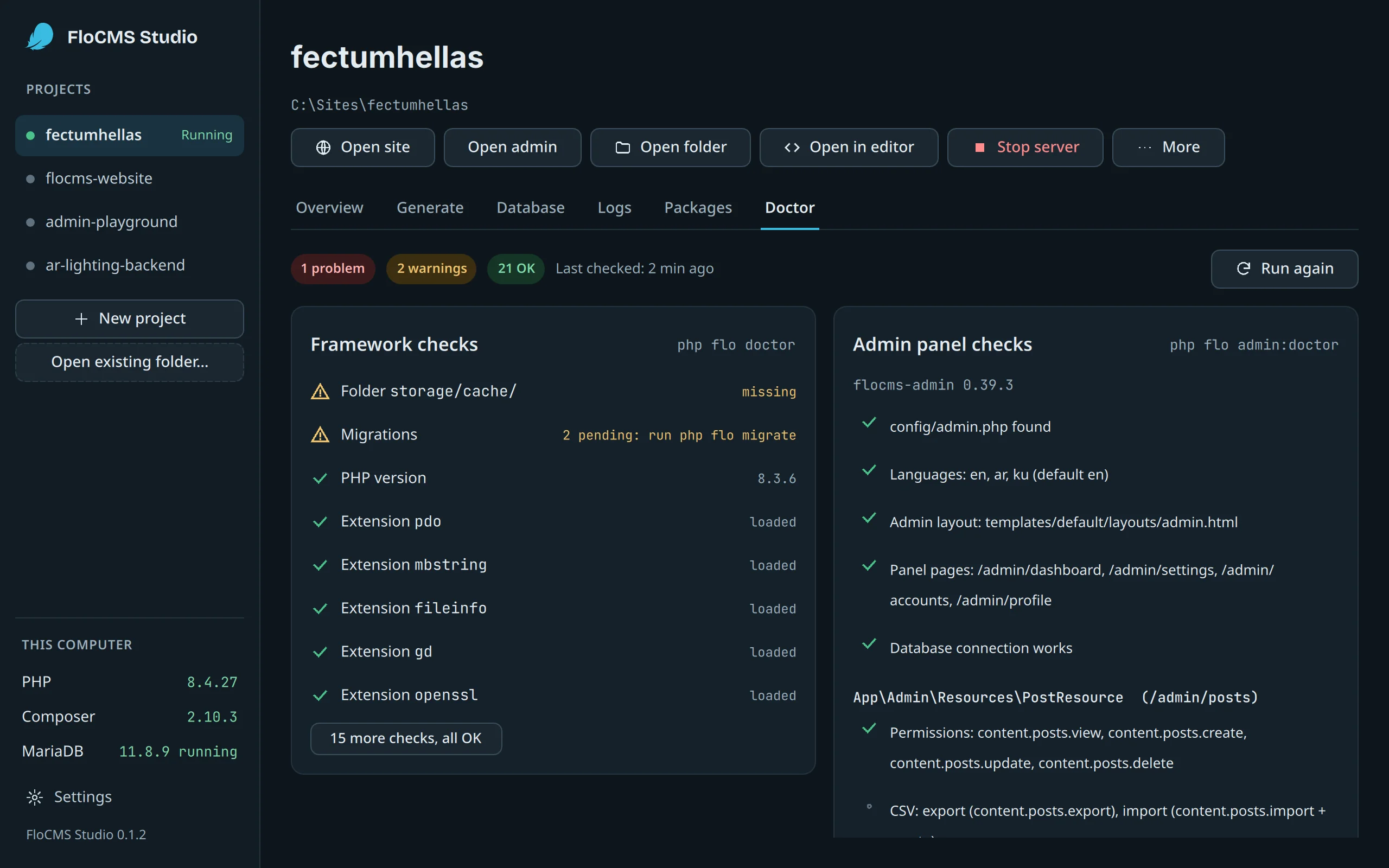Click the Settings gear icon
The width and height of the screenshot is (1389, 868).
(34, 797)
